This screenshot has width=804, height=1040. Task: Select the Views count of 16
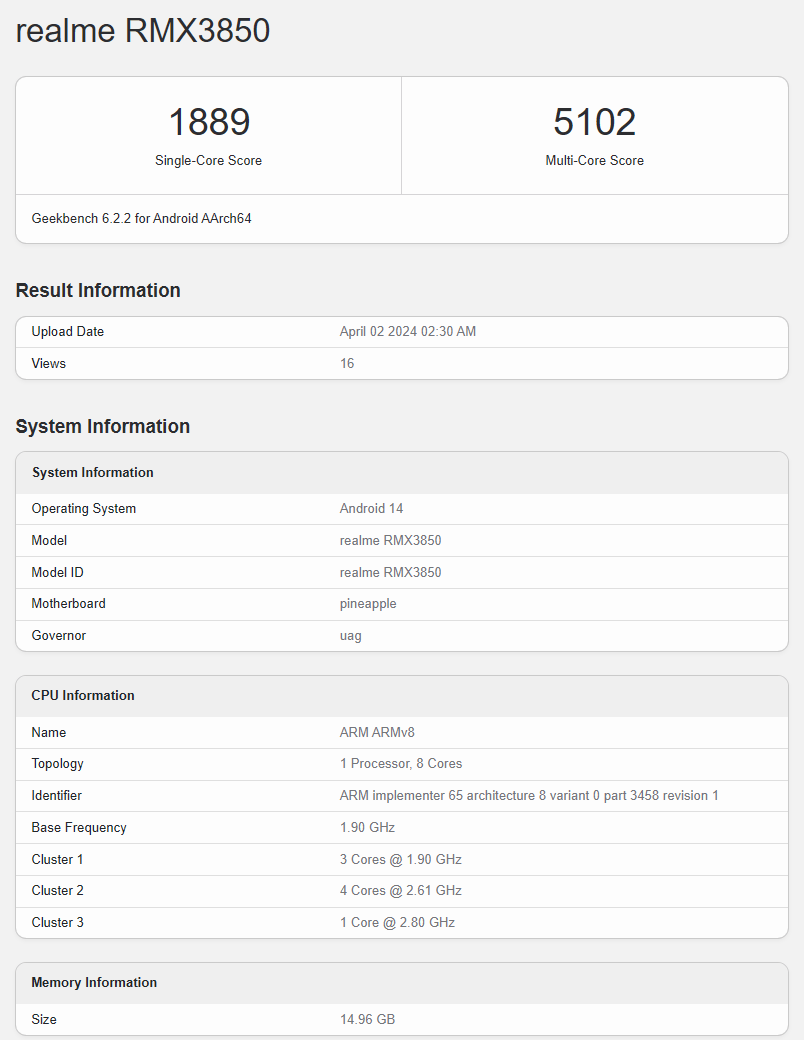[x=346, y=363]
